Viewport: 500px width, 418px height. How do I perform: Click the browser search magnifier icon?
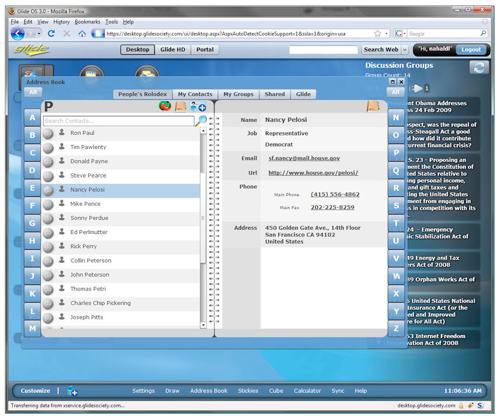(x=483, y=34)
